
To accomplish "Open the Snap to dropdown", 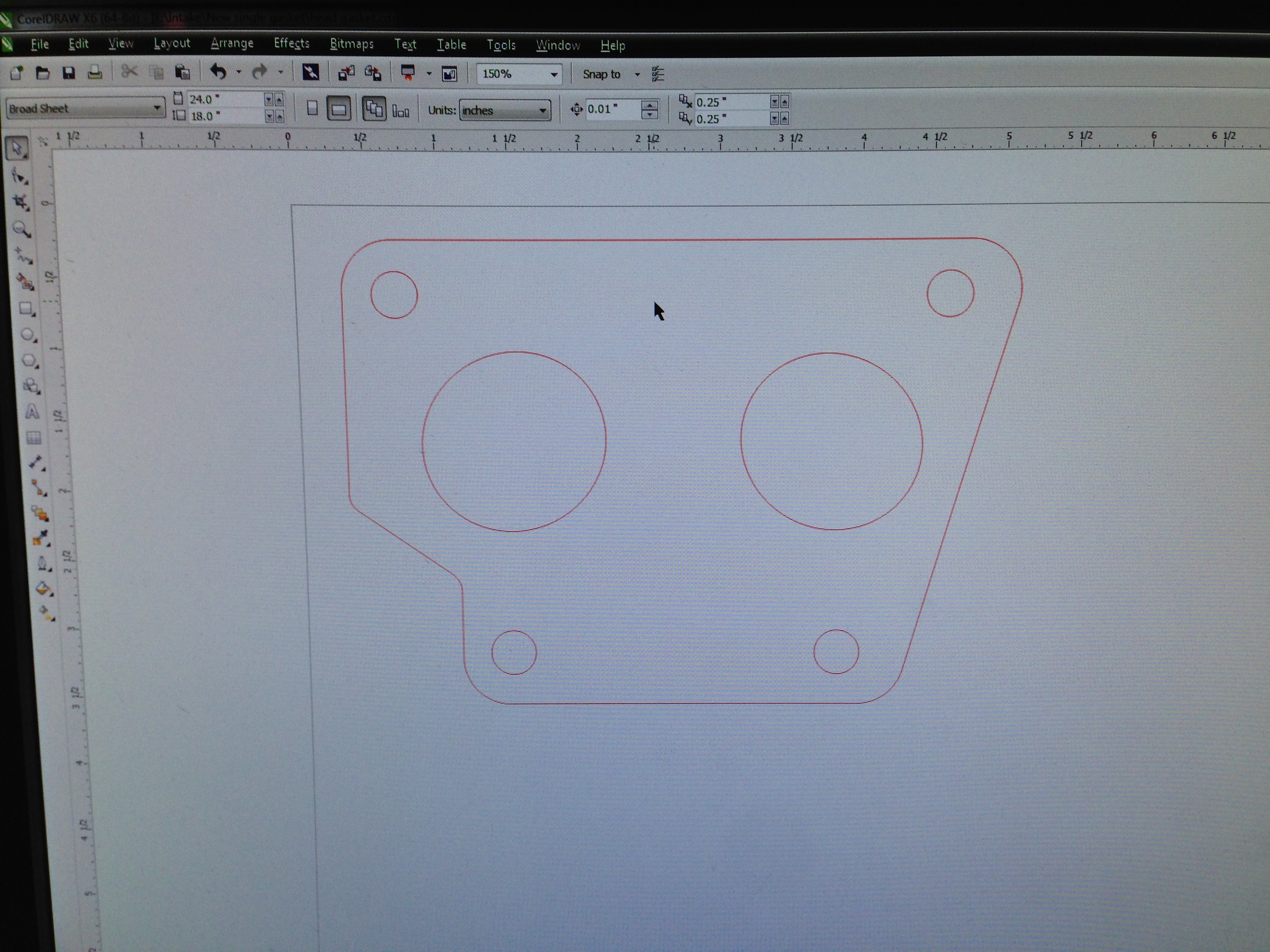I will click(x=637, y=74).
